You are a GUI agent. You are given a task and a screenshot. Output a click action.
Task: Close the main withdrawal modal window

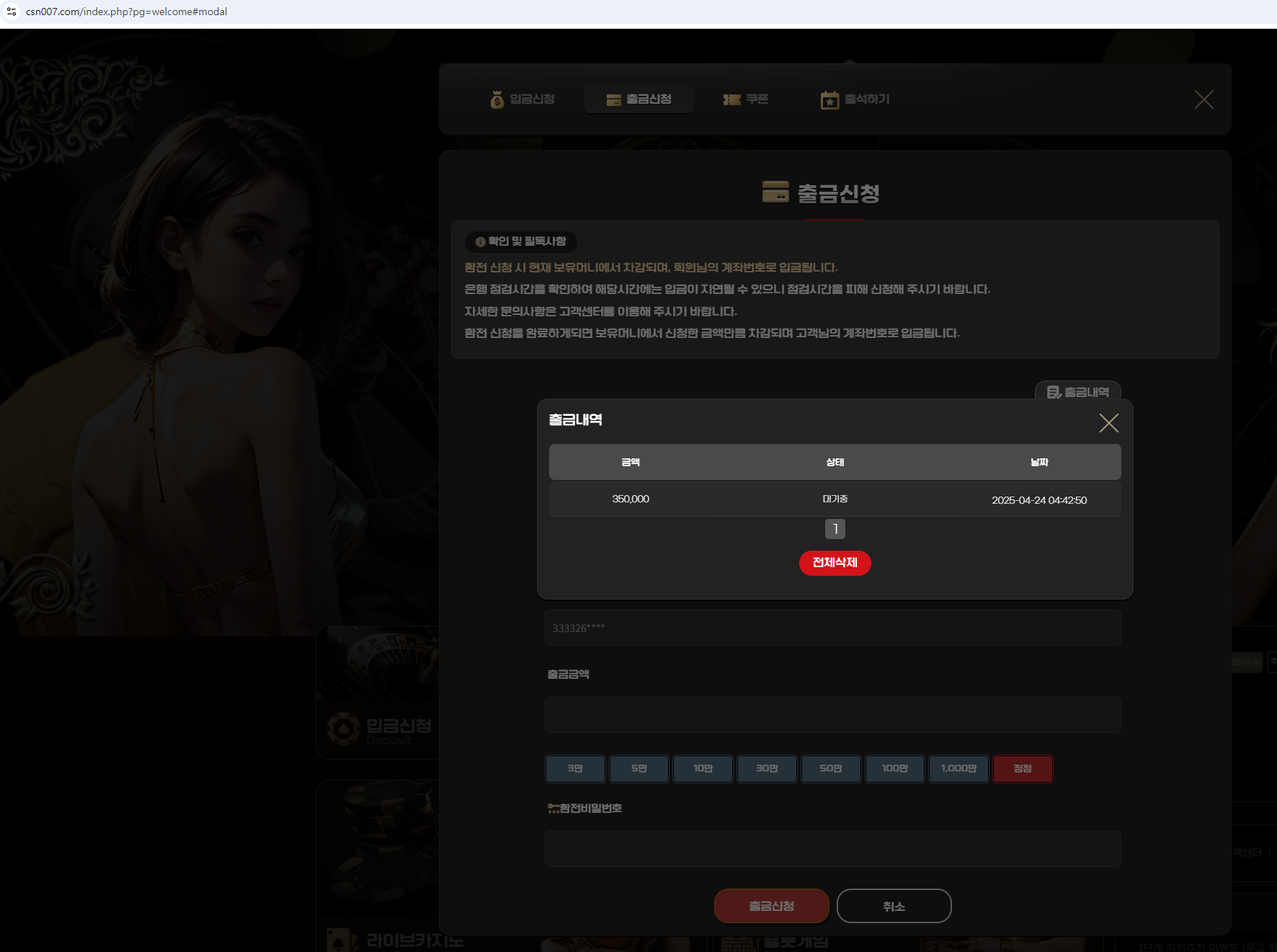pos(1203,99)
